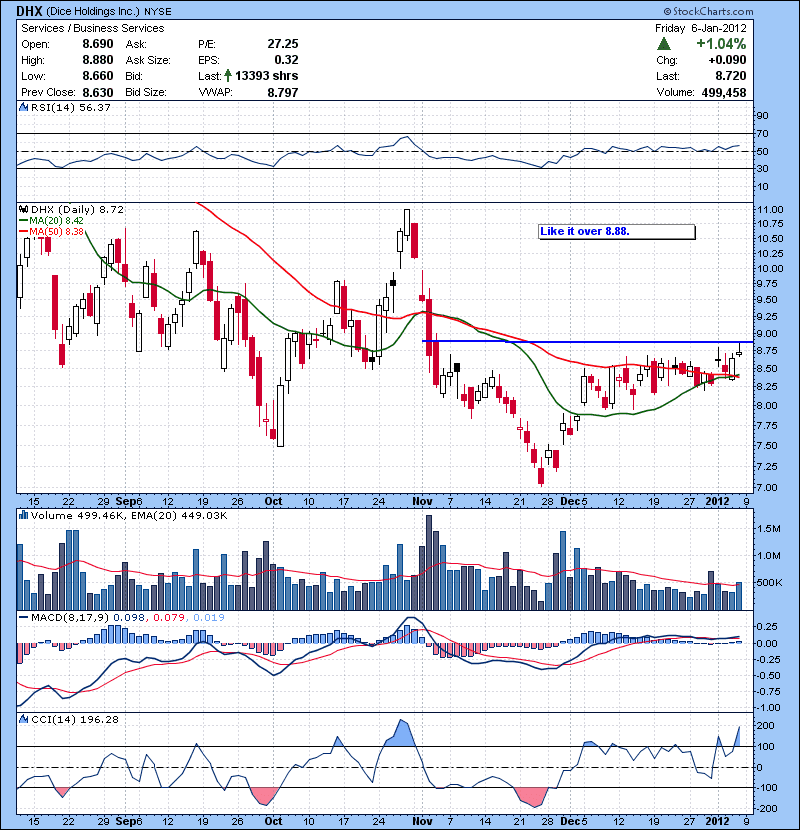Click 'Services / Business Services' sector text
800x830 pixels.
[93, 28]
